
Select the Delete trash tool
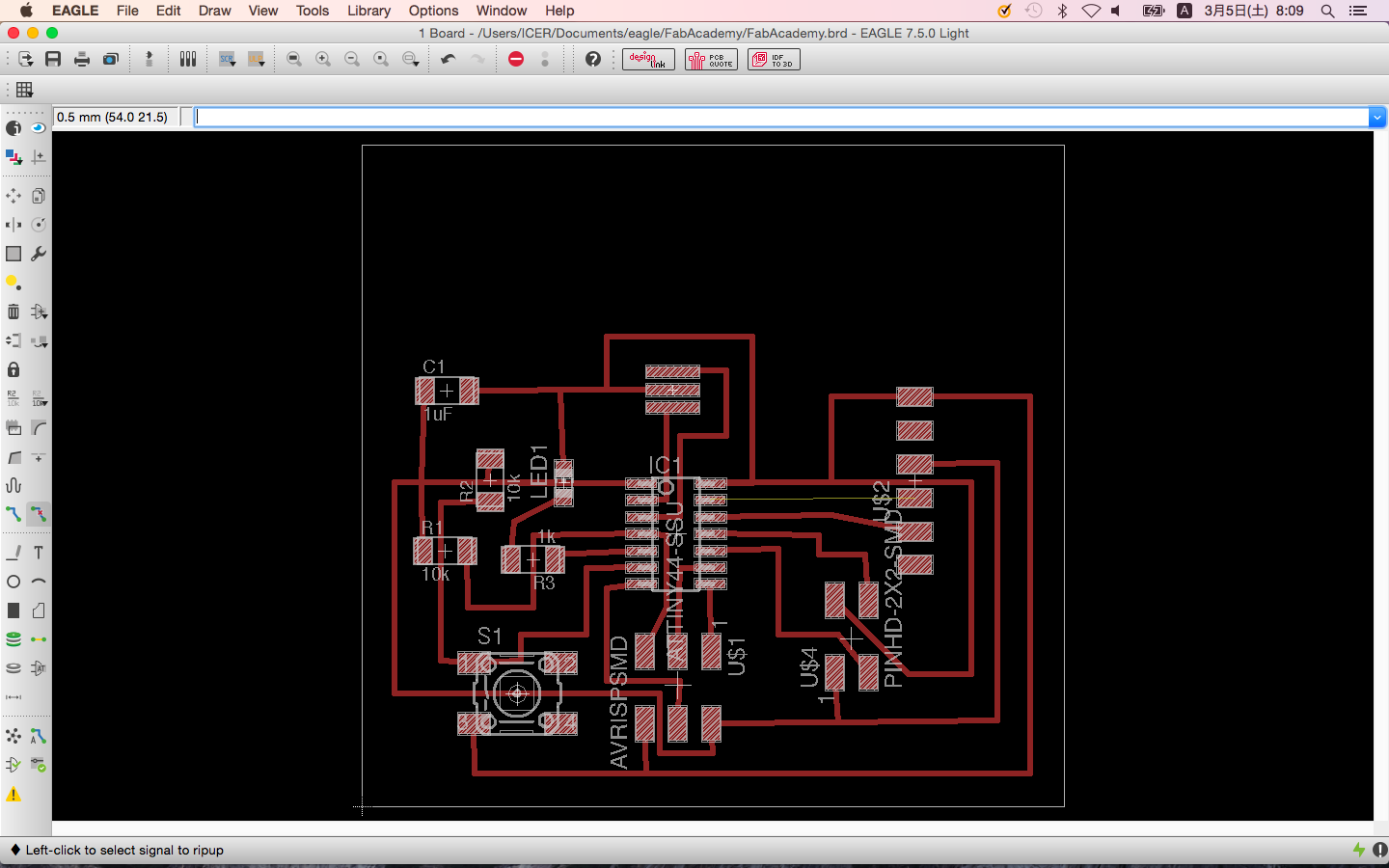click(x=14, y=312)
